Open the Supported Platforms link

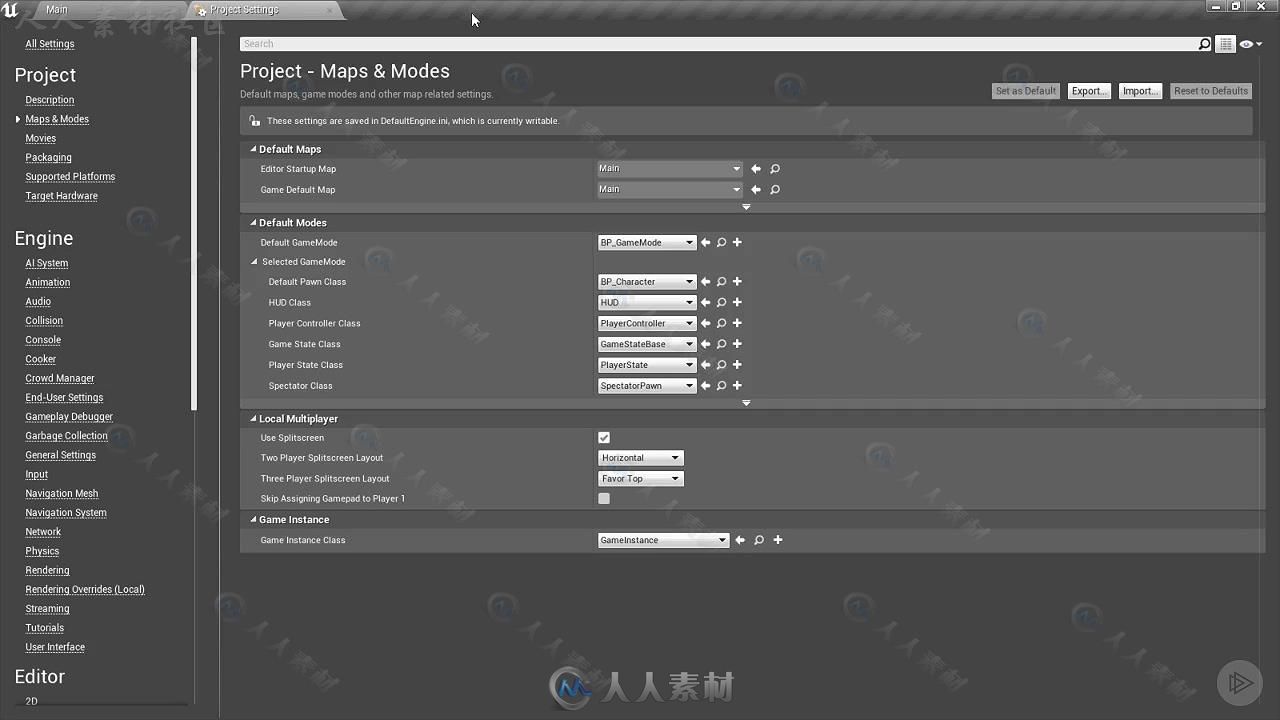tap(70, 177)
